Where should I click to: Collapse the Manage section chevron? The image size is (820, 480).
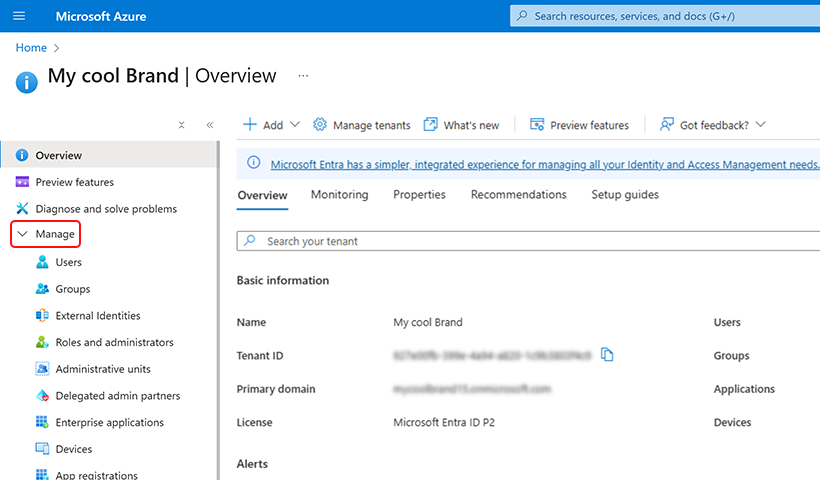coord(22,234)
